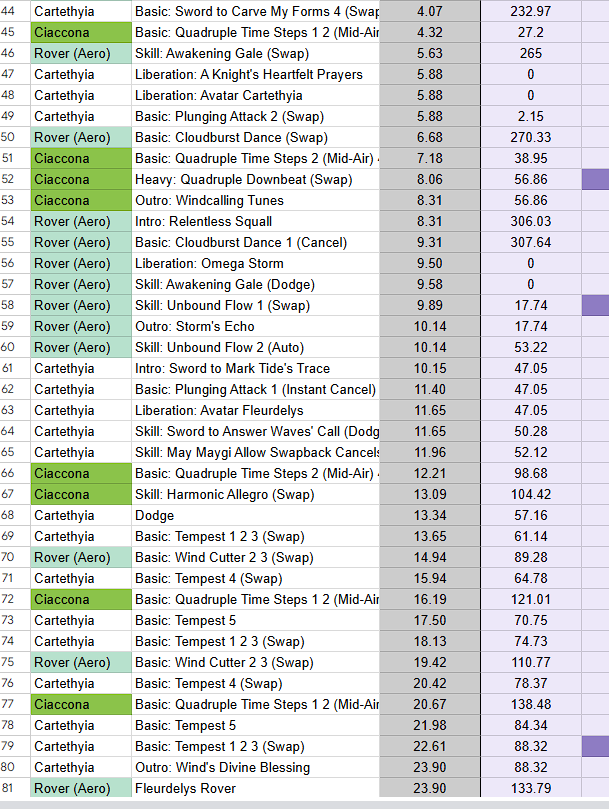Click the value 53.22
609x812 pixels.
tap(531, 347)
